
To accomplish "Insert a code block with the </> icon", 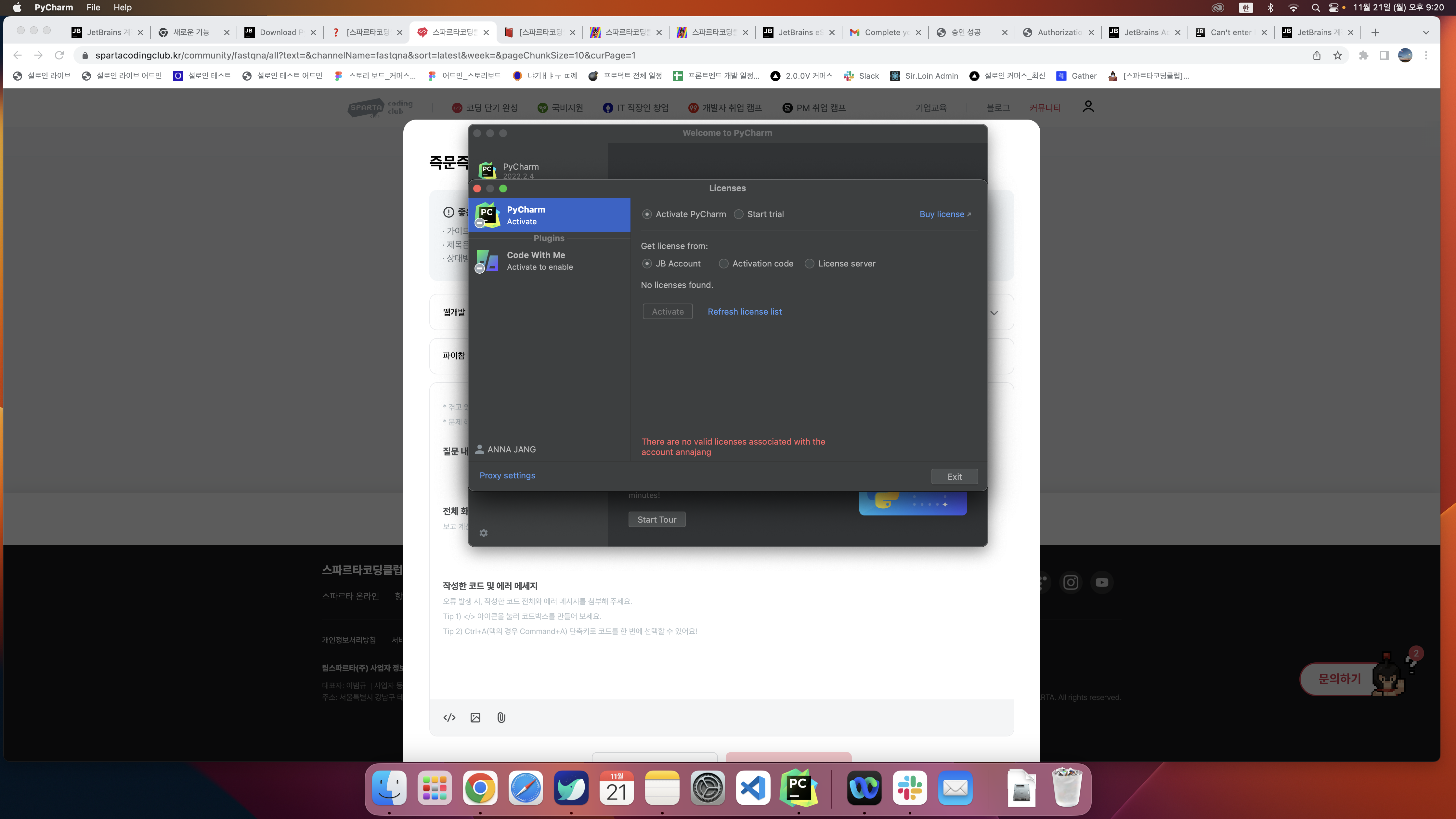I will coord(449,717).
